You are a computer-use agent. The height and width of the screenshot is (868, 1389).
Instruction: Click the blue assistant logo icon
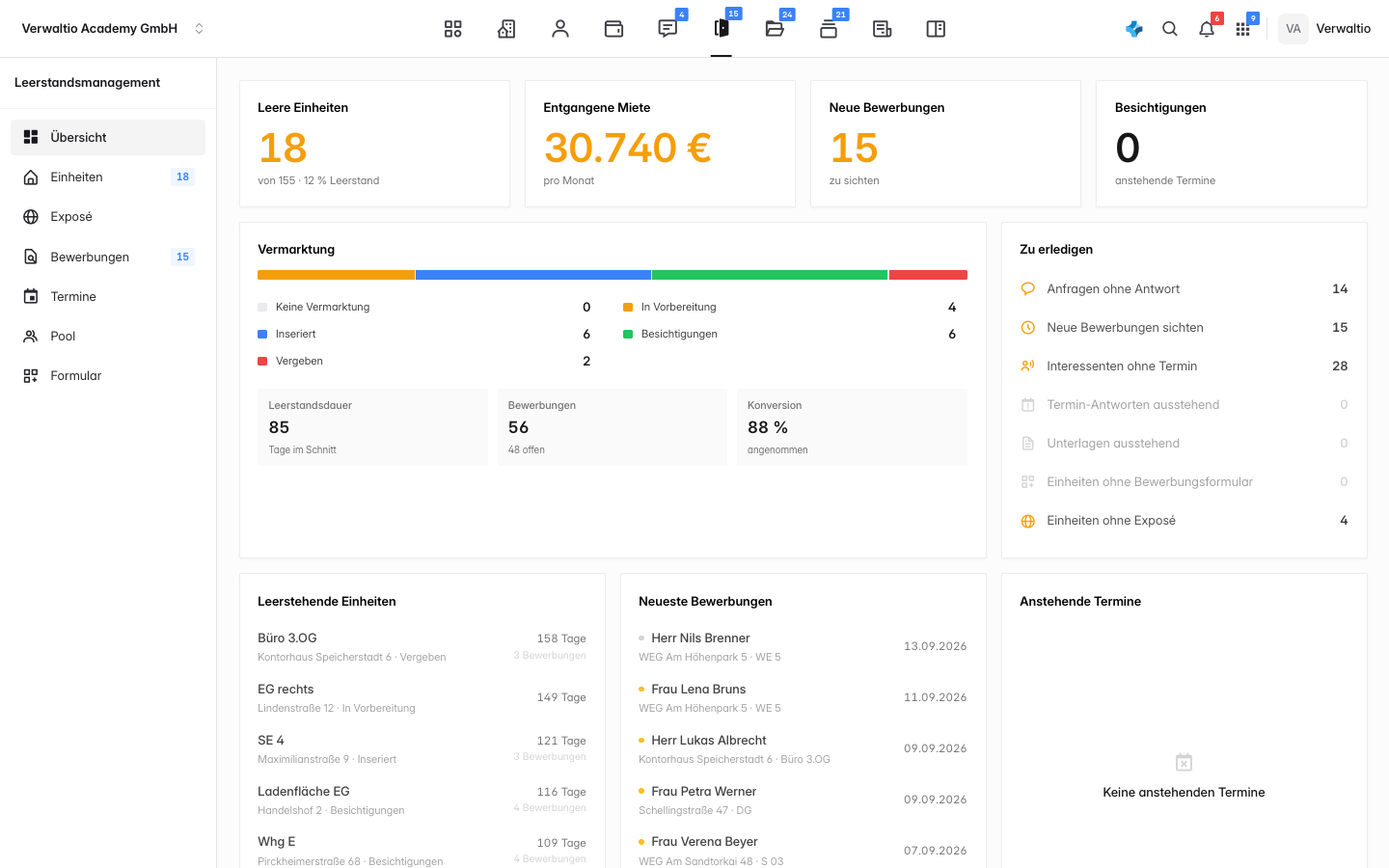tap(1134, 29)
